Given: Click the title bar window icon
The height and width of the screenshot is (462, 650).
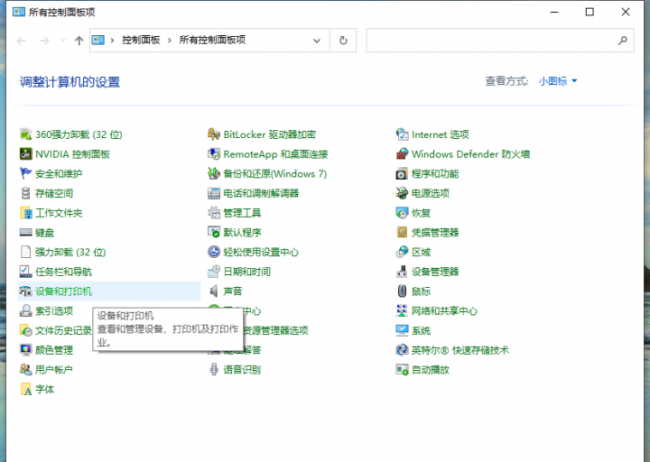Looking at the screenshot, I should click(19, 12).
